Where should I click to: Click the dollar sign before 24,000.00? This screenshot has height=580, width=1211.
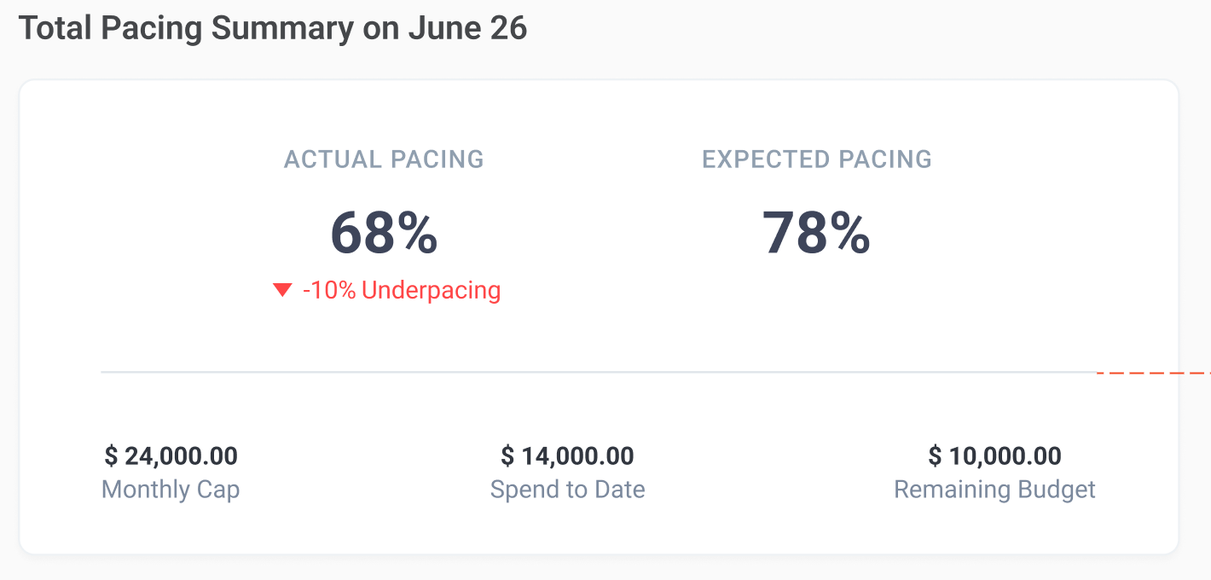click(111, 457)
